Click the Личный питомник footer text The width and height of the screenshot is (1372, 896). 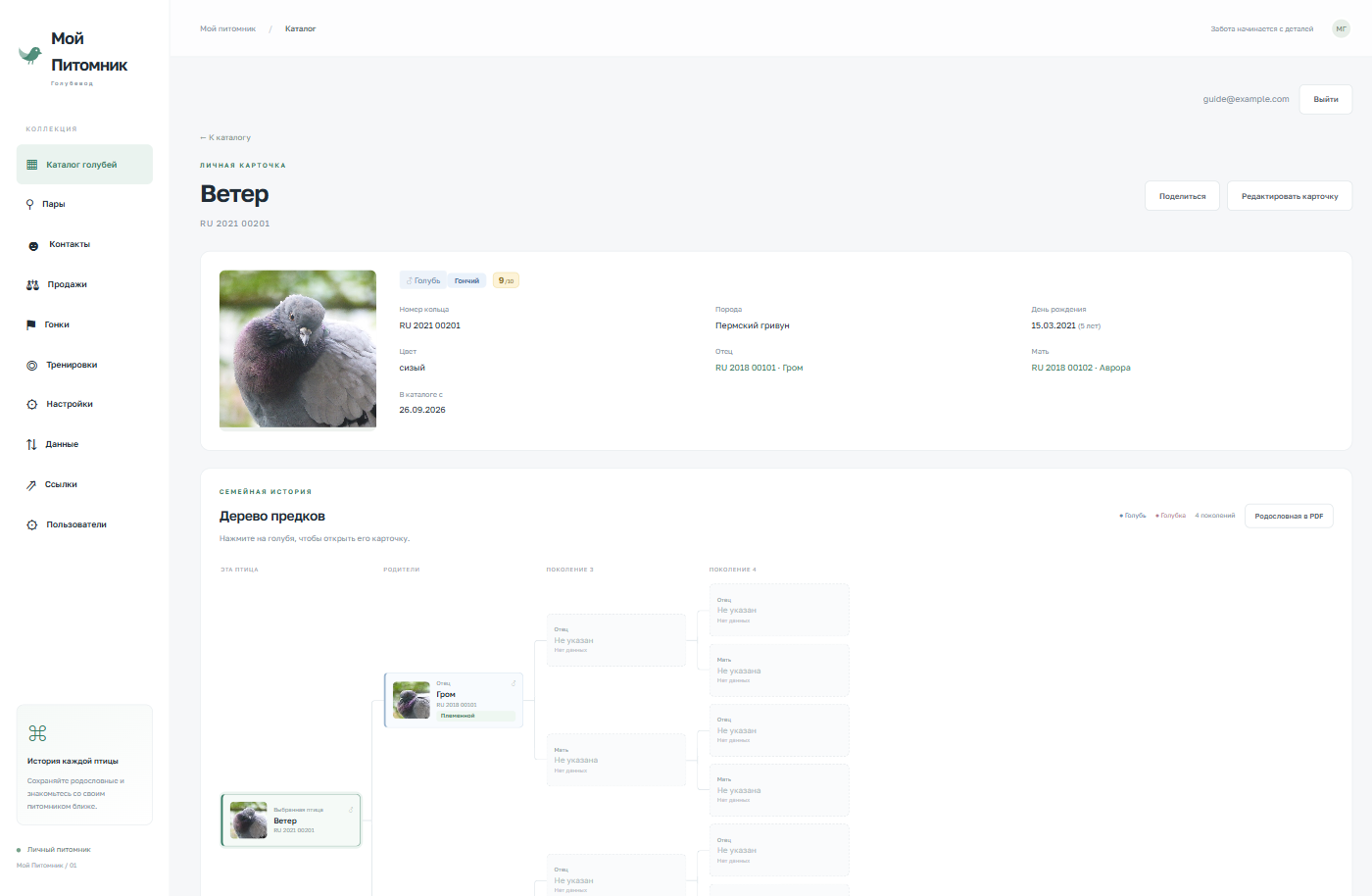pos(59,850)
